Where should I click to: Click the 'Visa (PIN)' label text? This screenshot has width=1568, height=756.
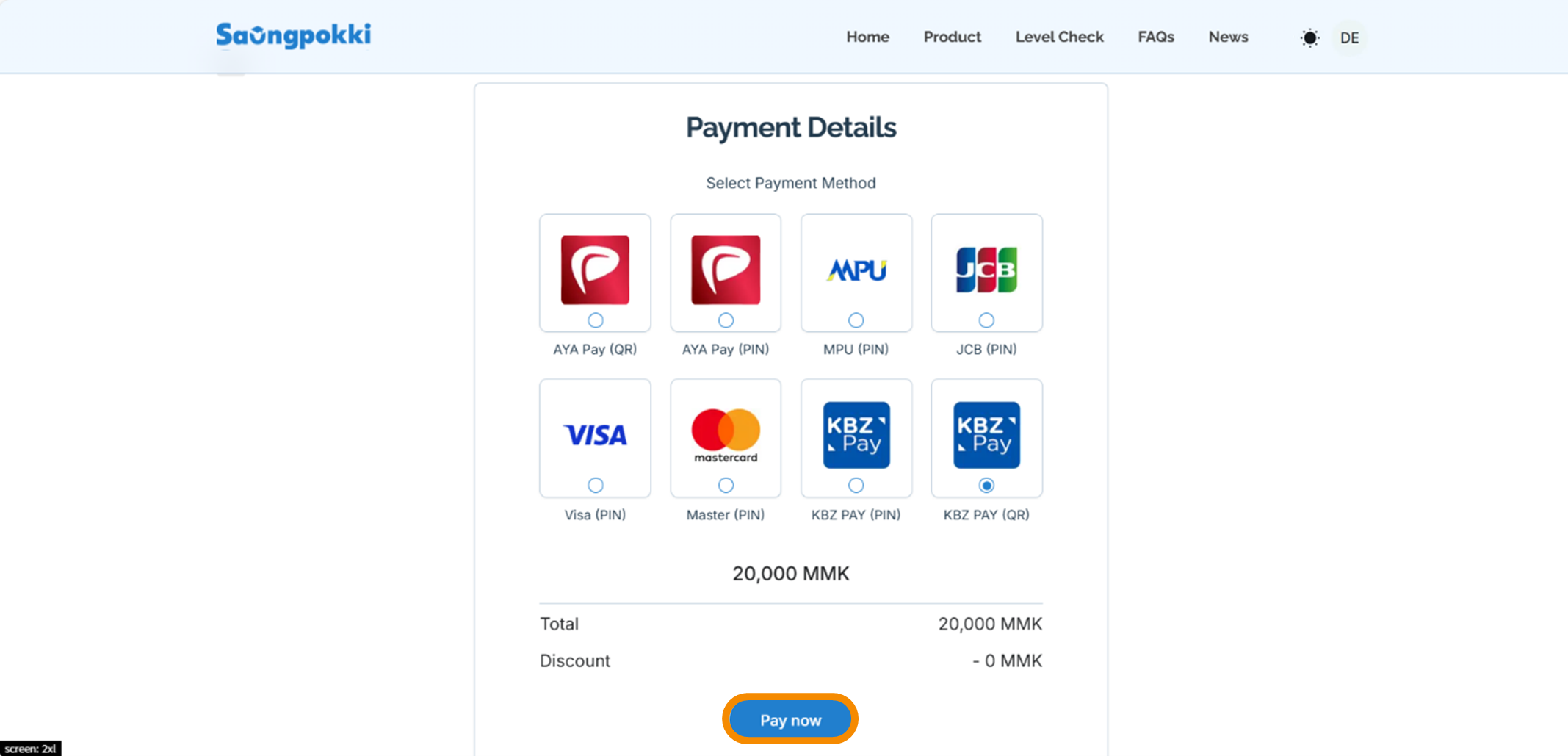595,515
